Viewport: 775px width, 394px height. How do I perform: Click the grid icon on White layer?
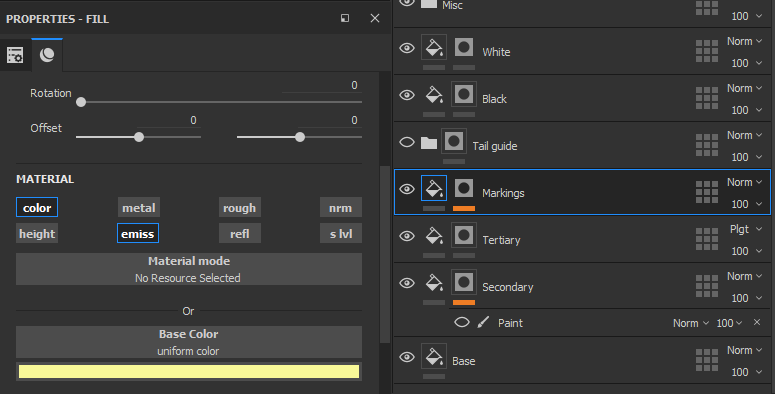click(707, 51)
